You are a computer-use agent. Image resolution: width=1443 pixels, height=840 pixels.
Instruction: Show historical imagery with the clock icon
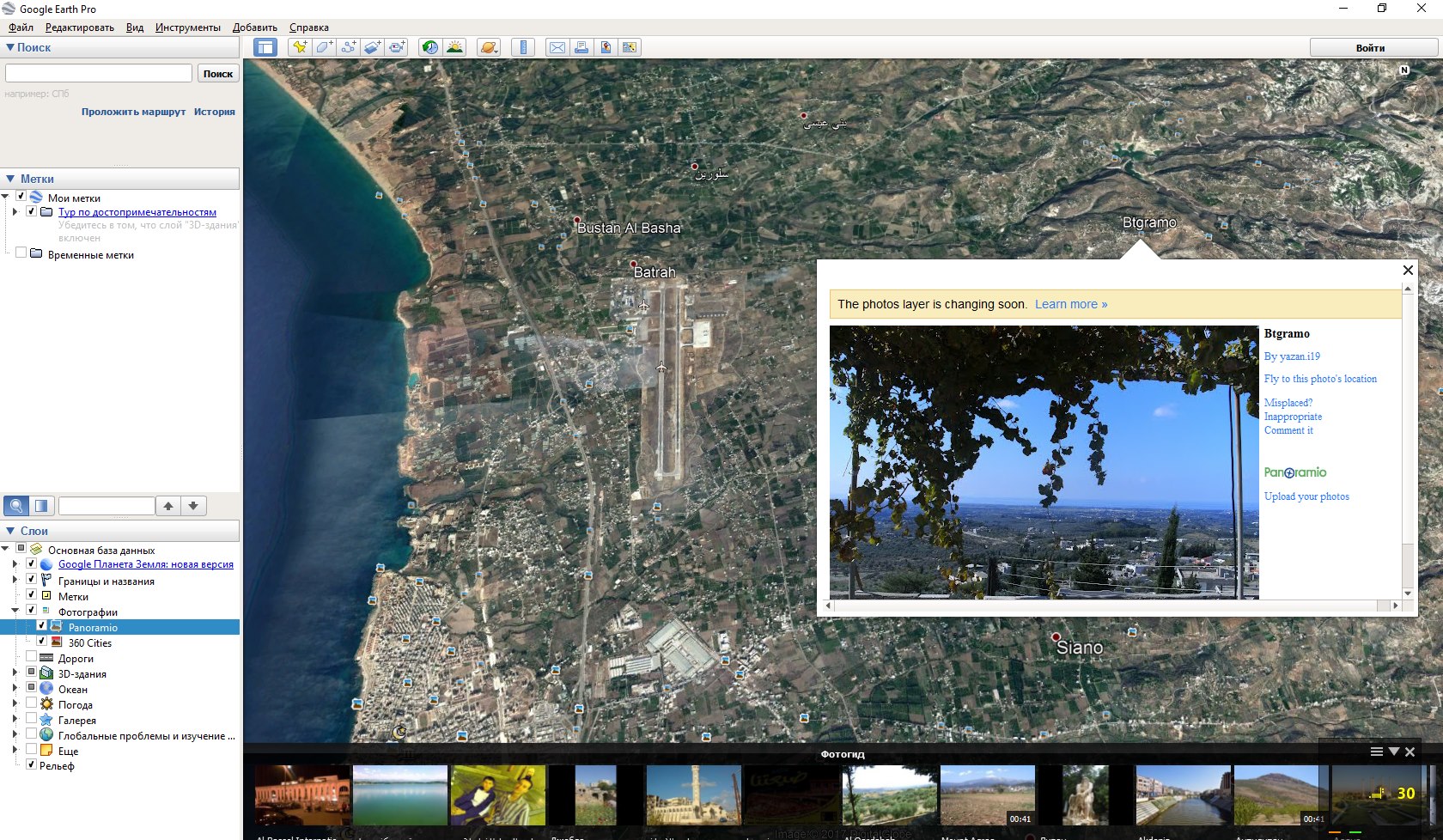point(429,47)
